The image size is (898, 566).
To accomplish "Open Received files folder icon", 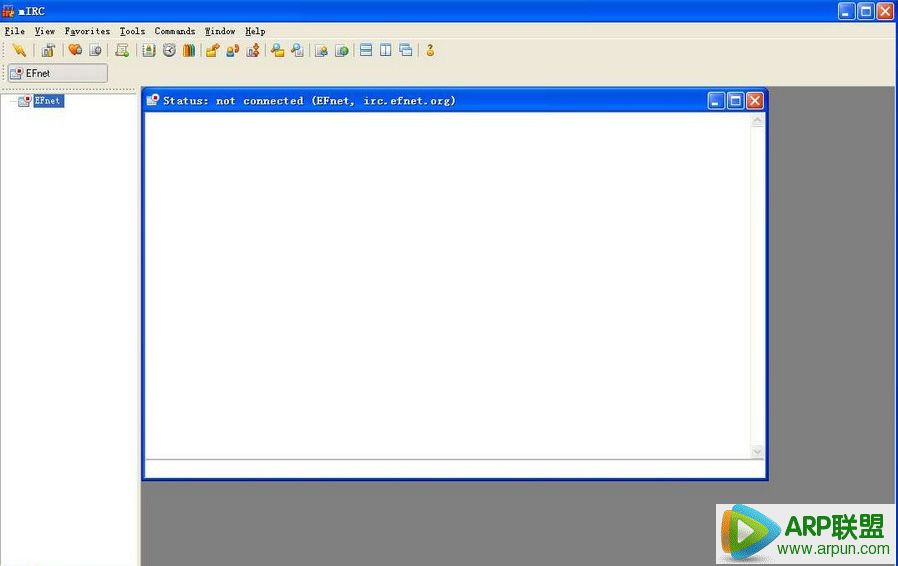I will pos(278,50).
